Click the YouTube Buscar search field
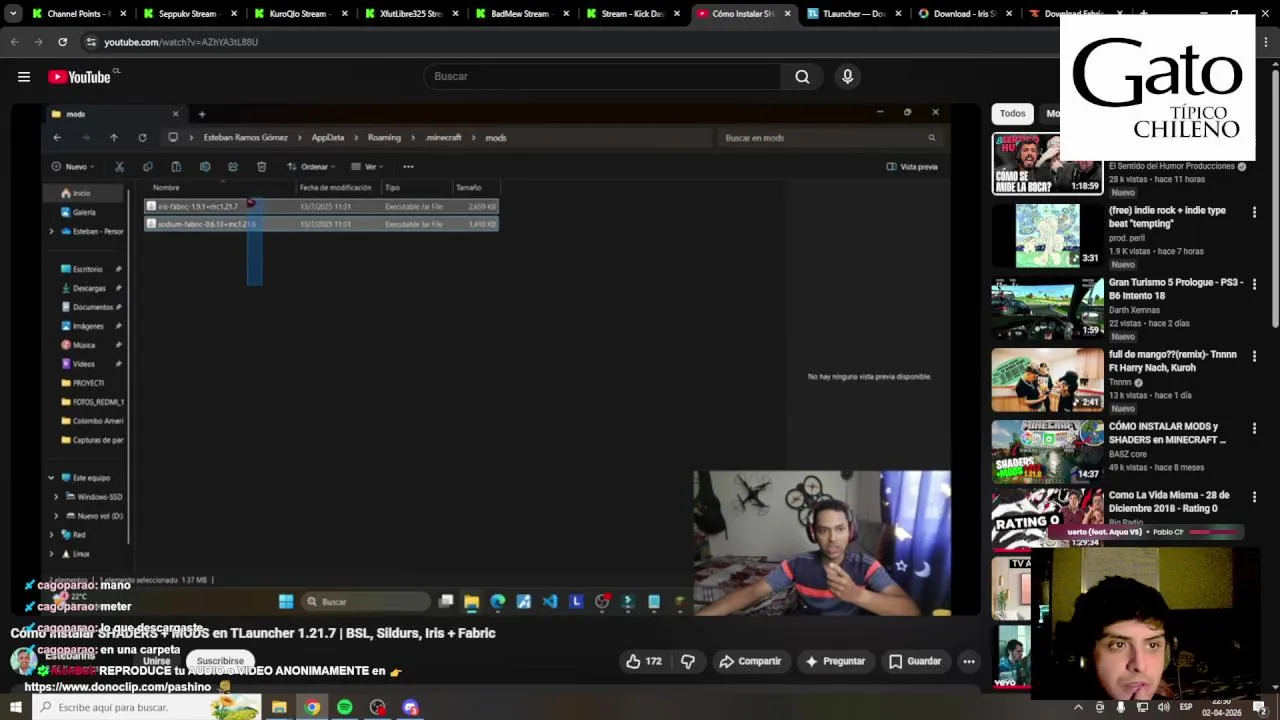Viewport: 1280px width, 720px height. (x=603, y=76)
